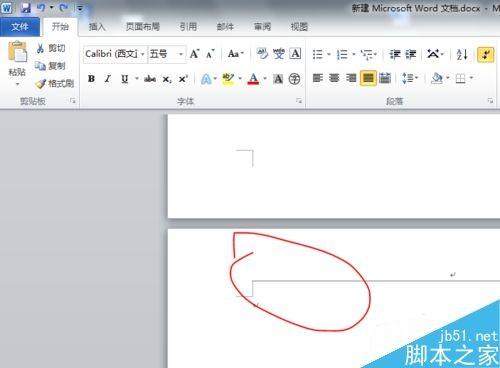500x368 pixels.
Task: Toggle justify alignment
Action: click(368, 78)
